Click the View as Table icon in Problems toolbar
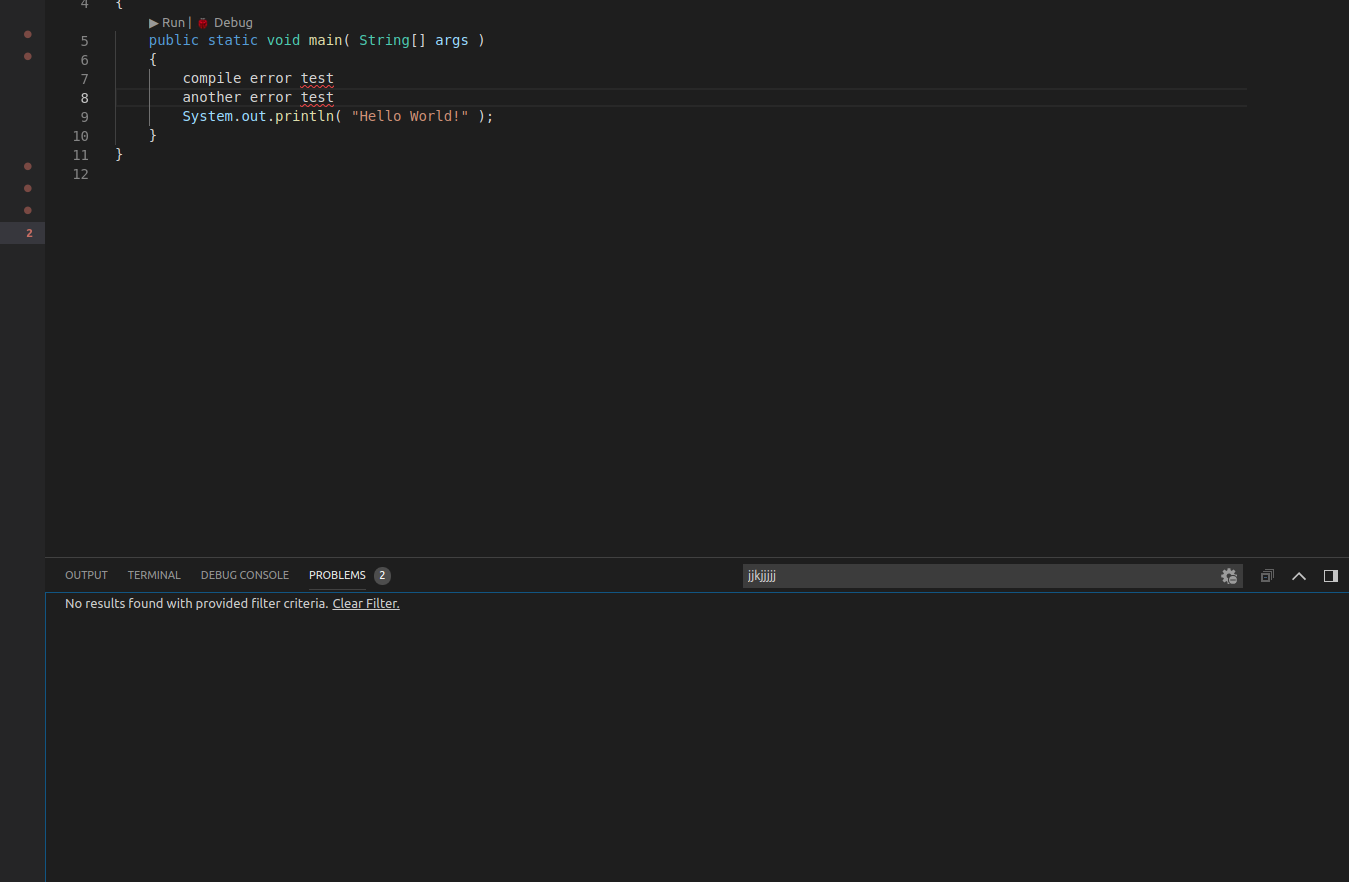This screenshot has width=1349, height=882. pyautogui.click(x=1266, y=575)
